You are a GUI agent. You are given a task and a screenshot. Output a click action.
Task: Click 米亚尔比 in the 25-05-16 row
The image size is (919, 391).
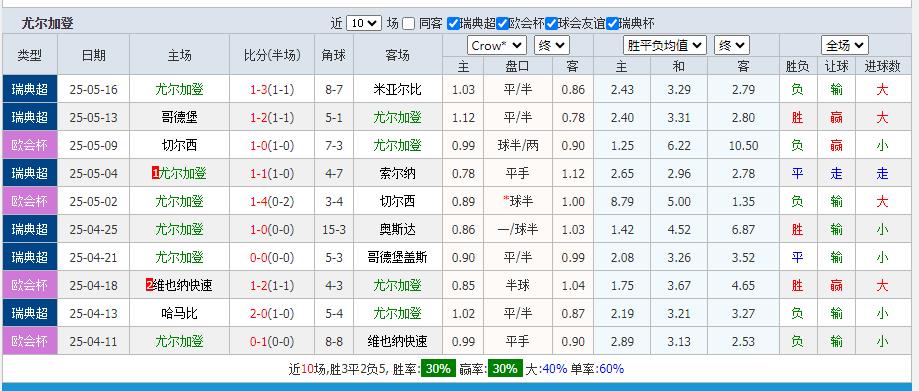tap(397, 90)
